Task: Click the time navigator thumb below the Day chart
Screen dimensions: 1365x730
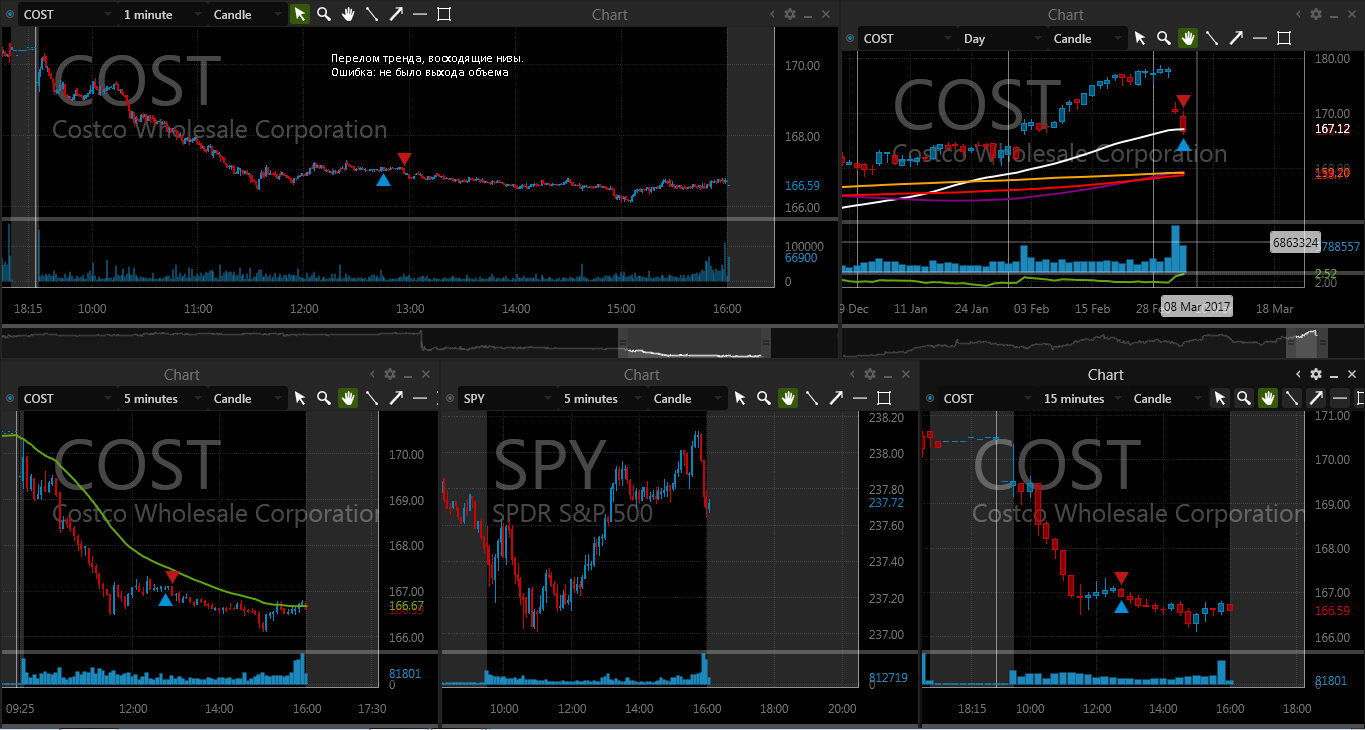Action: (1308, 342)
